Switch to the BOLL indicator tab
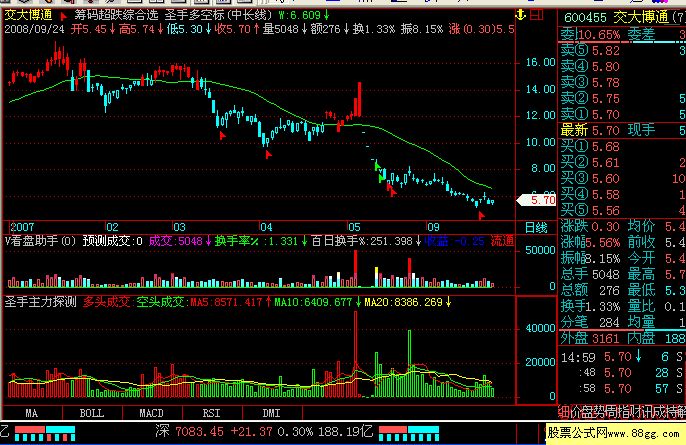 tap(91, 413)
